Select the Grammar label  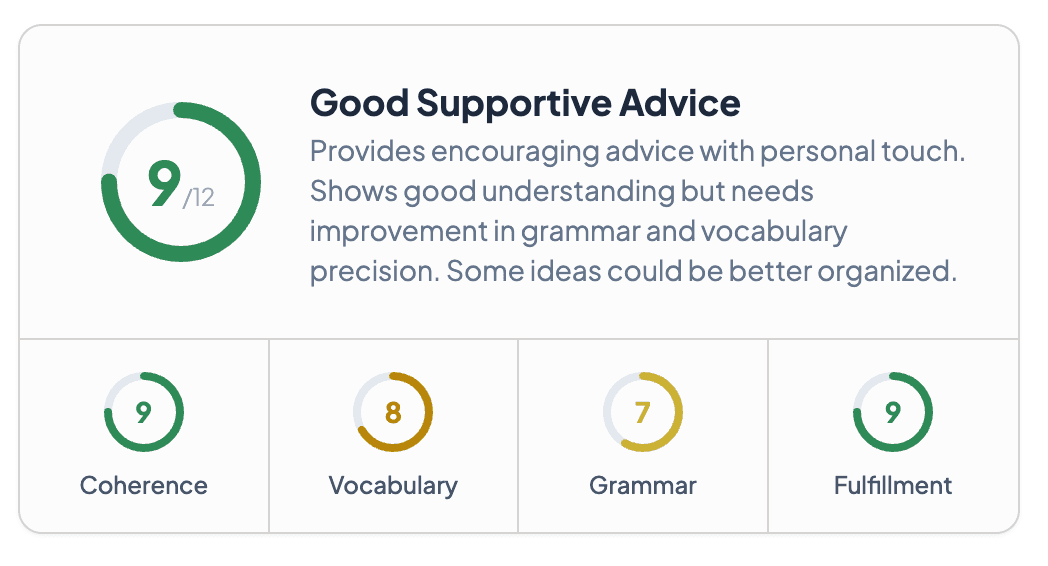(x=643, y=486)
